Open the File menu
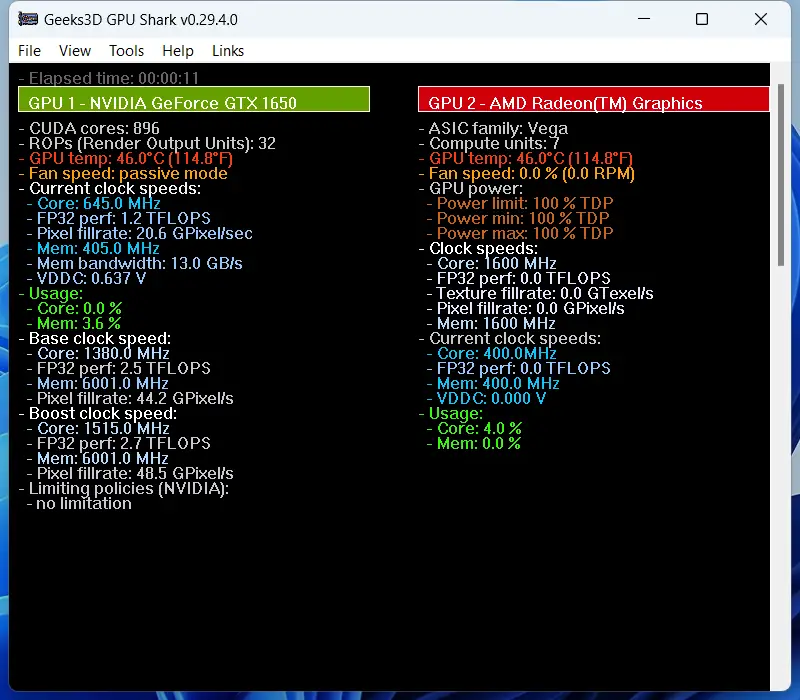Viewport: 800px width, 700px height. 29,51
